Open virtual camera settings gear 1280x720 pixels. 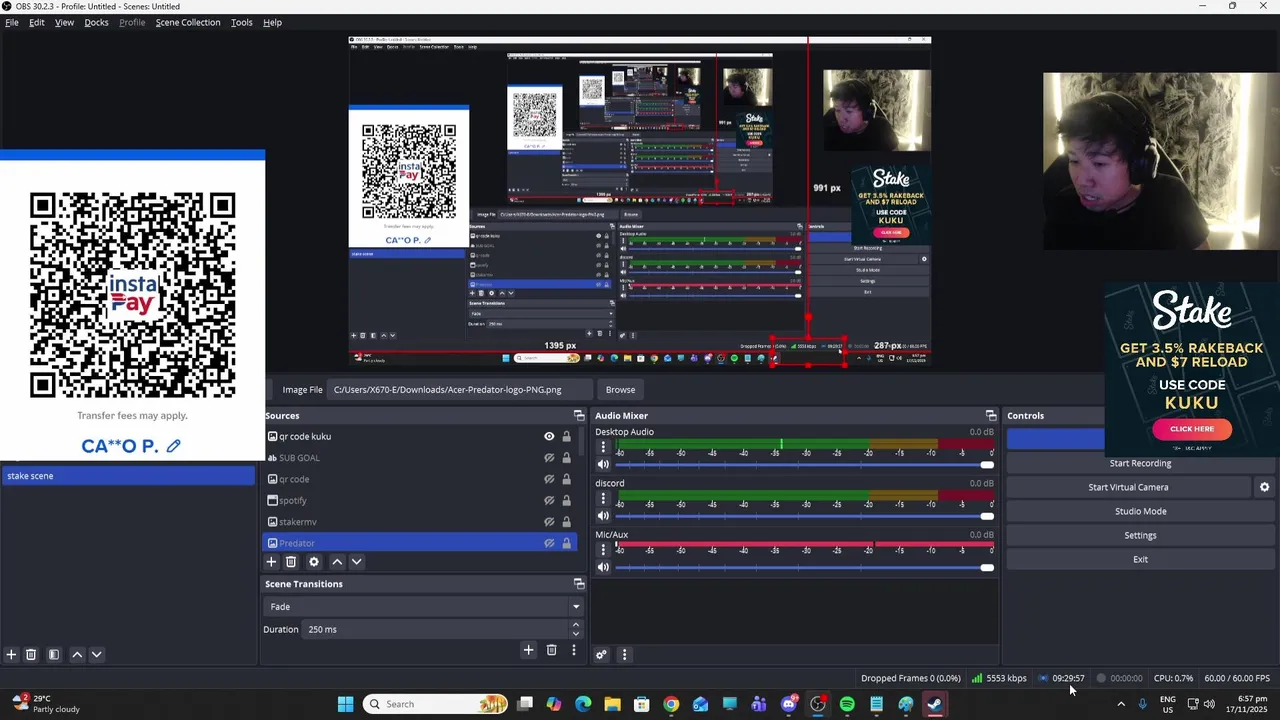pyautogui.click(x=1264, y=487)
